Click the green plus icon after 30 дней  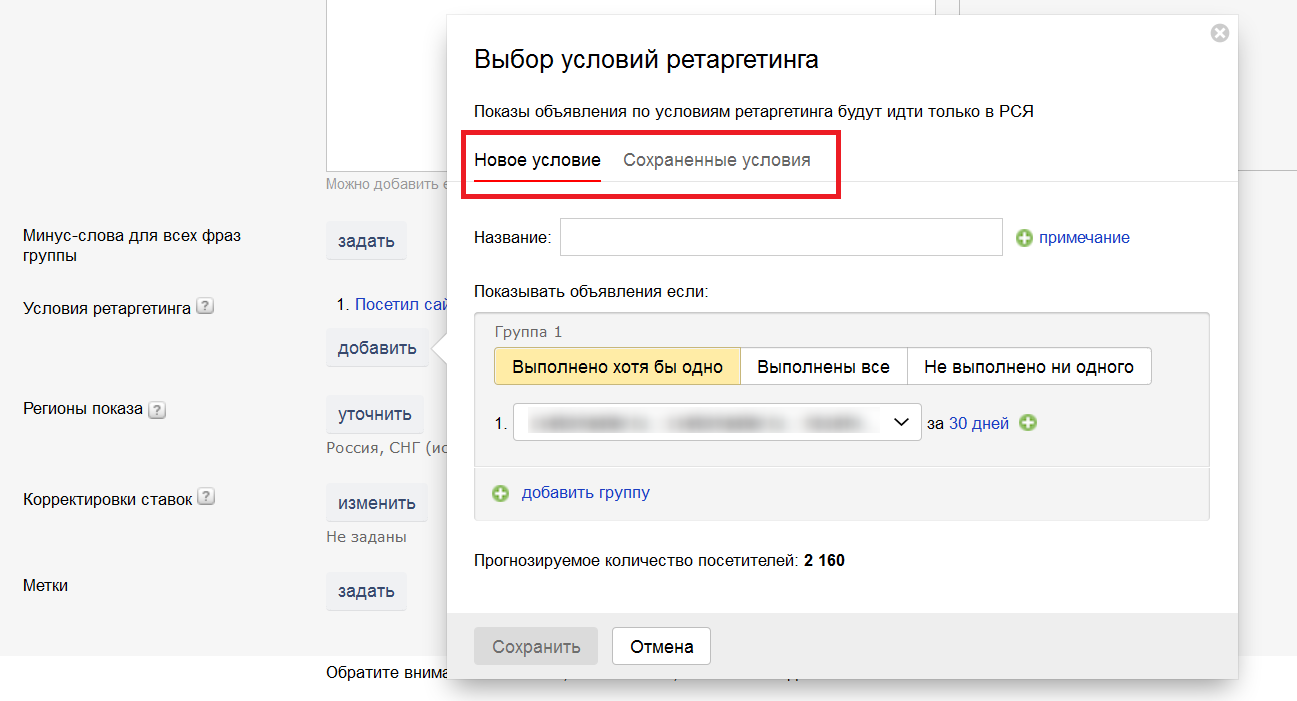1028,423
